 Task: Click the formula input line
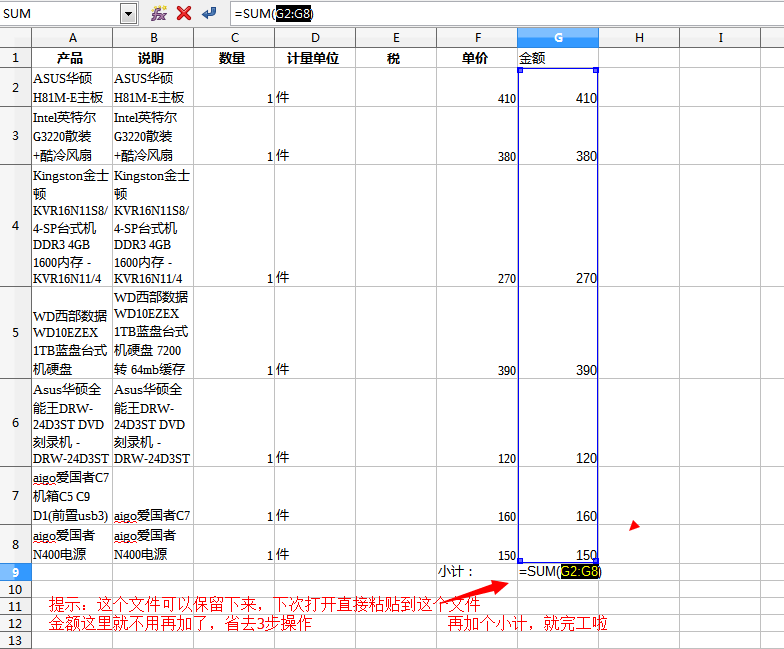coord(500,13)
